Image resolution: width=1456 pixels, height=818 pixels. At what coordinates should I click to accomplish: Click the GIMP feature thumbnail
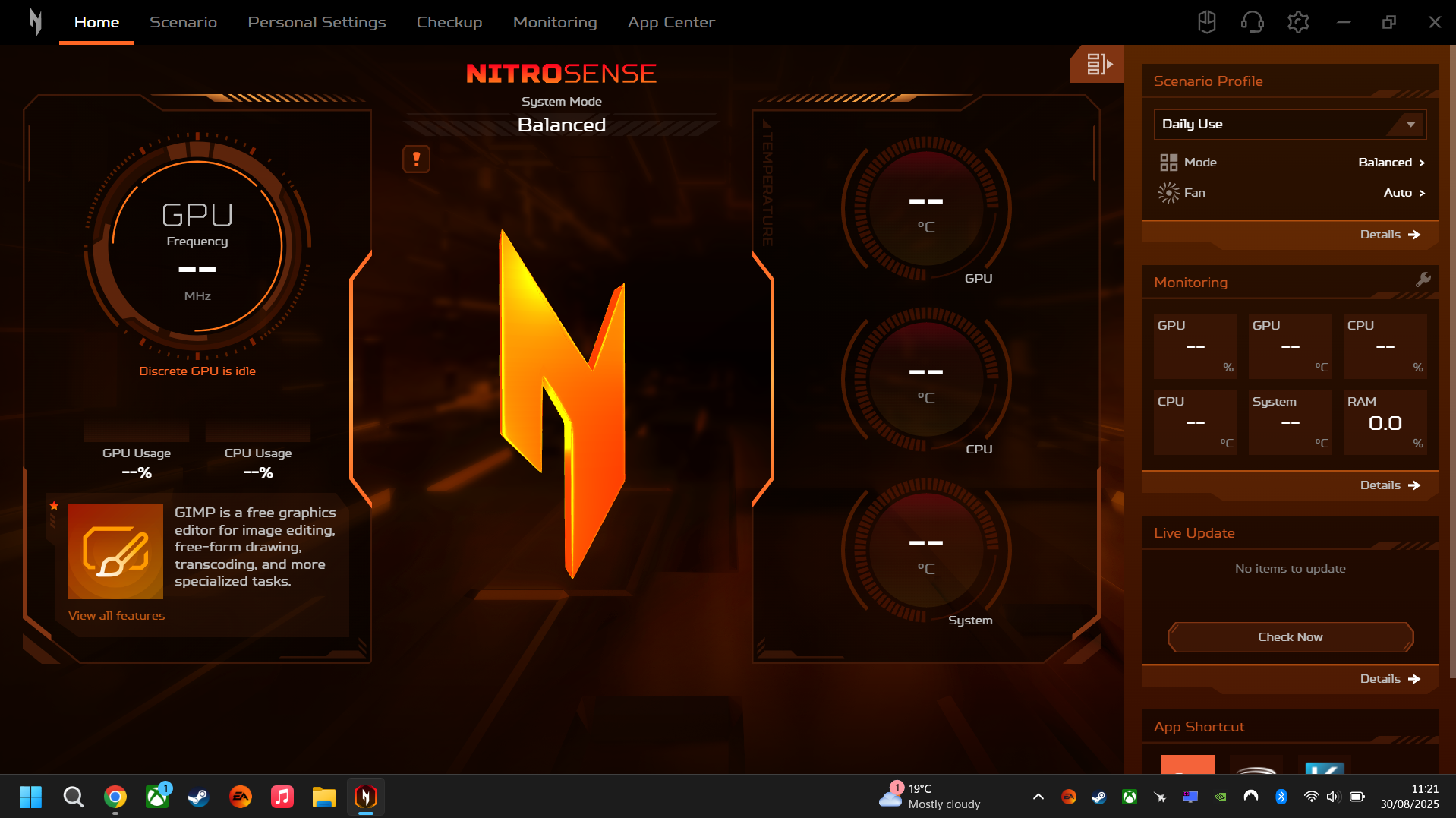pyautogui.click(x=115, y=551)
